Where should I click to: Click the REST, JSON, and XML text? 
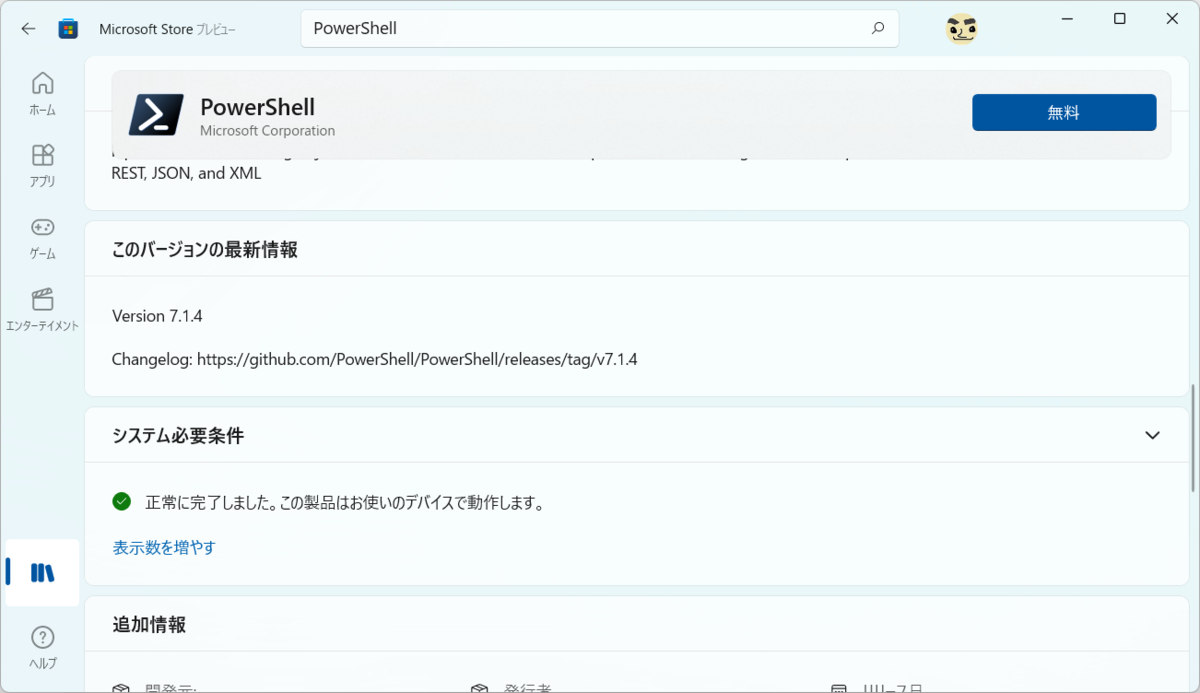tap(186, 173)
